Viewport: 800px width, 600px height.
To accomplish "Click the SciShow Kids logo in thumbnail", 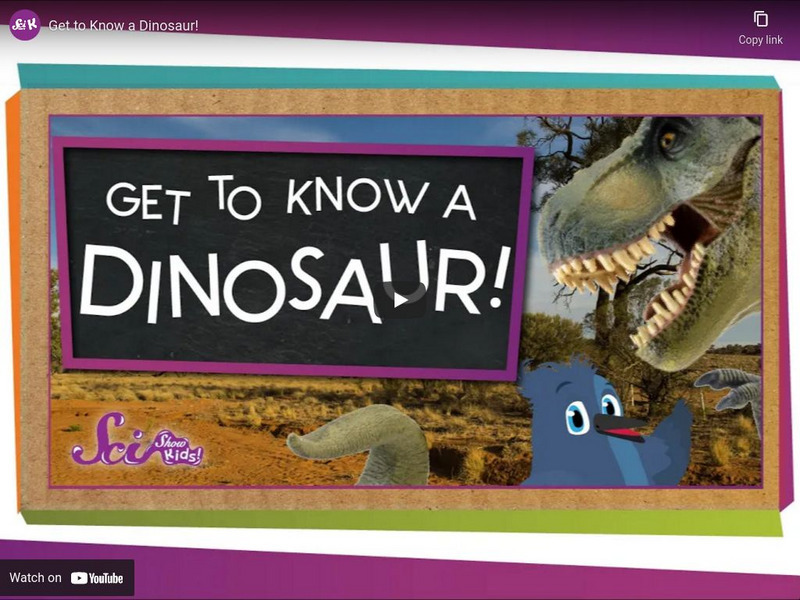I will [137, 442].
